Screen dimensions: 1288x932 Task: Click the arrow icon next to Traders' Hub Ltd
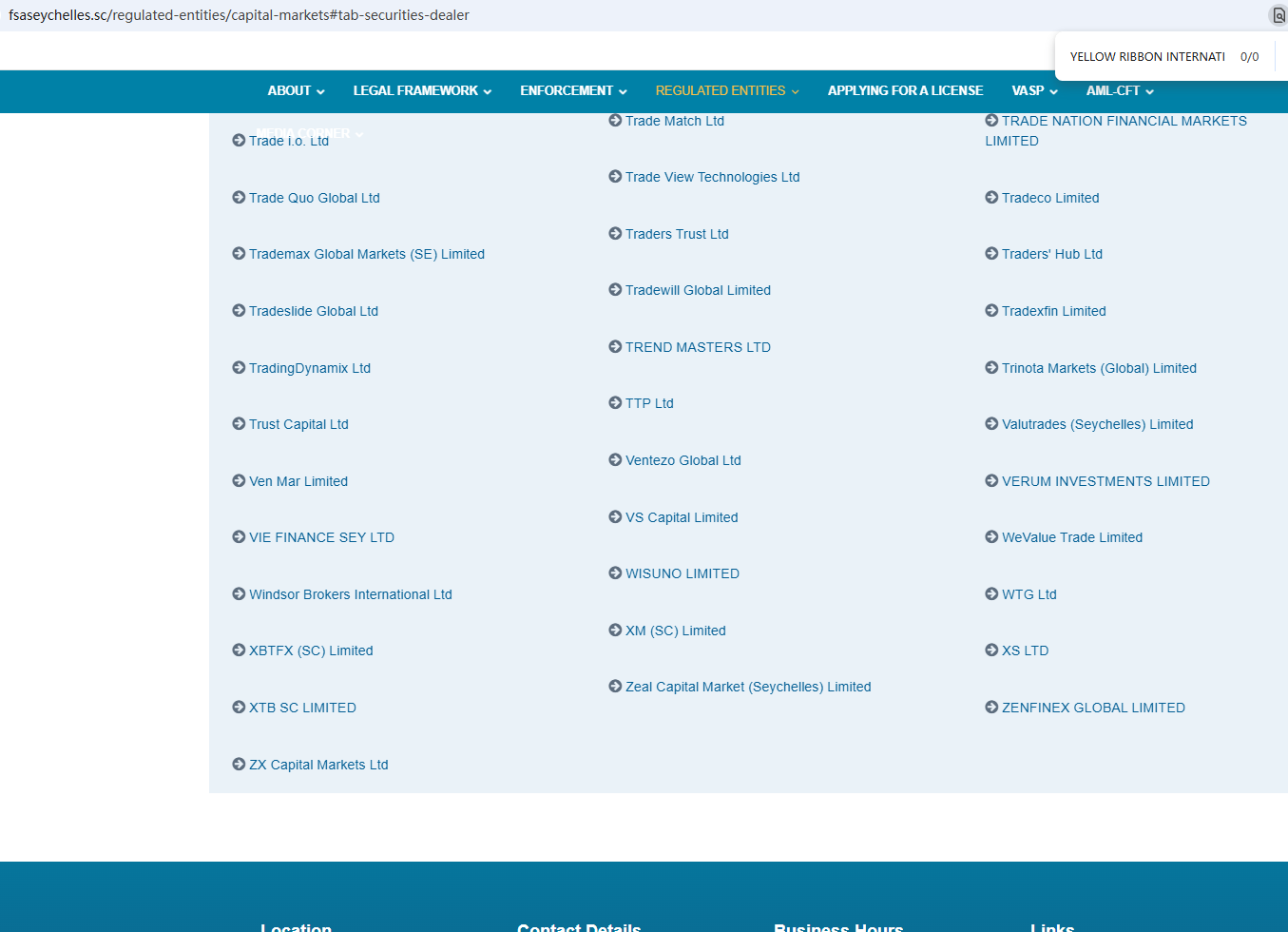[991, 253]
